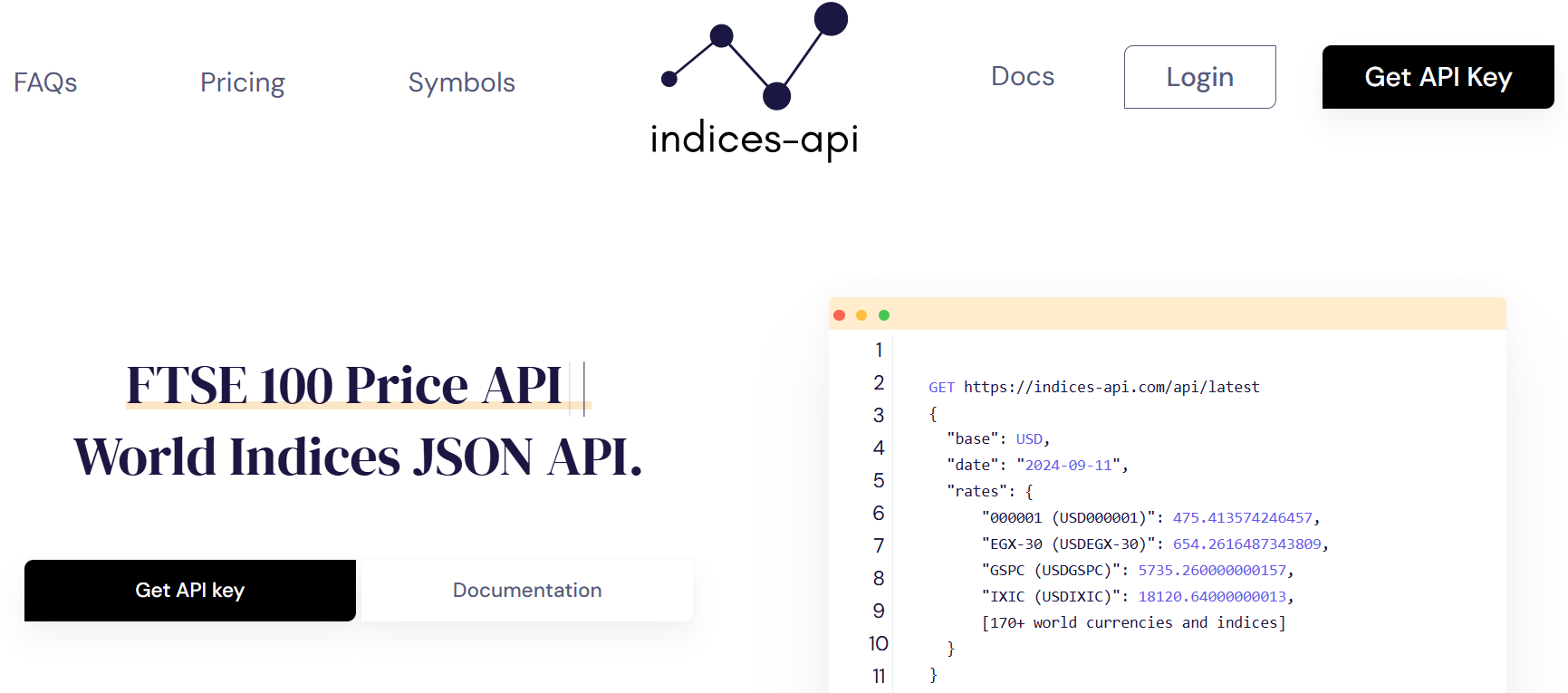Click the green dot in code window
The width and height of the screenshot is (1568, 693).
(x=884, y=315)
